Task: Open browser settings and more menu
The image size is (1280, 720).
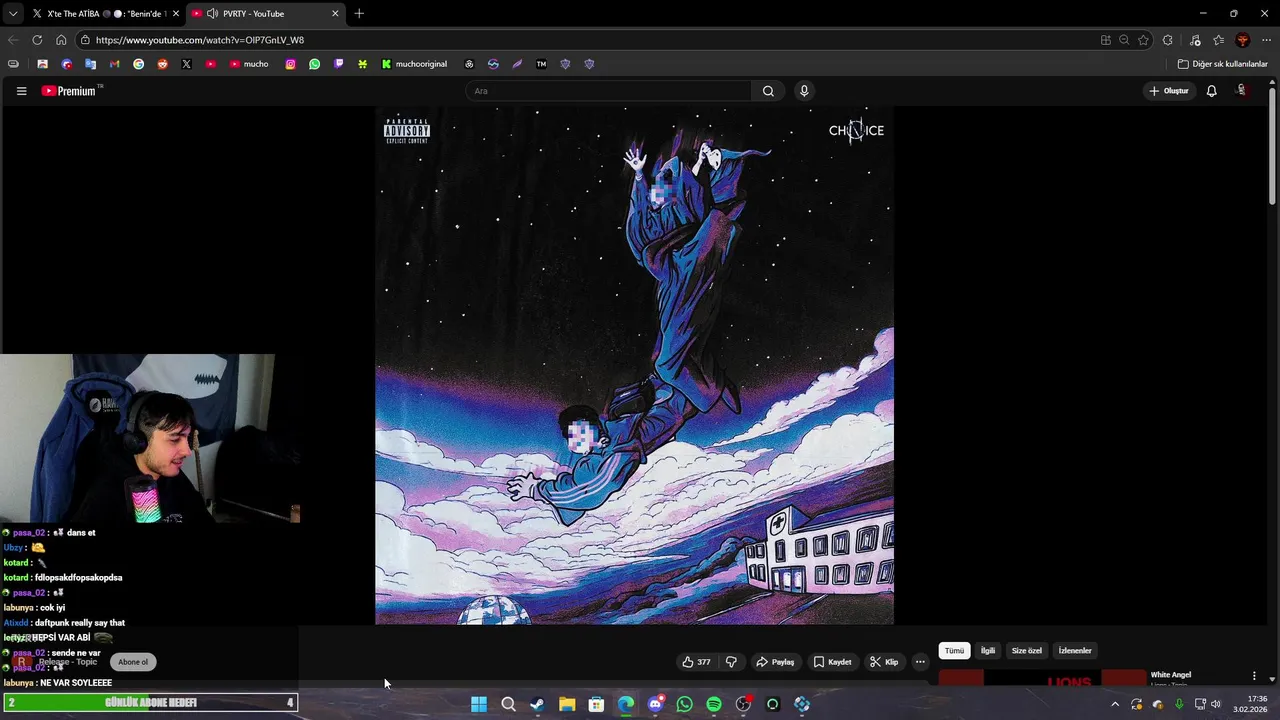Action: [x=1266, y=40]
